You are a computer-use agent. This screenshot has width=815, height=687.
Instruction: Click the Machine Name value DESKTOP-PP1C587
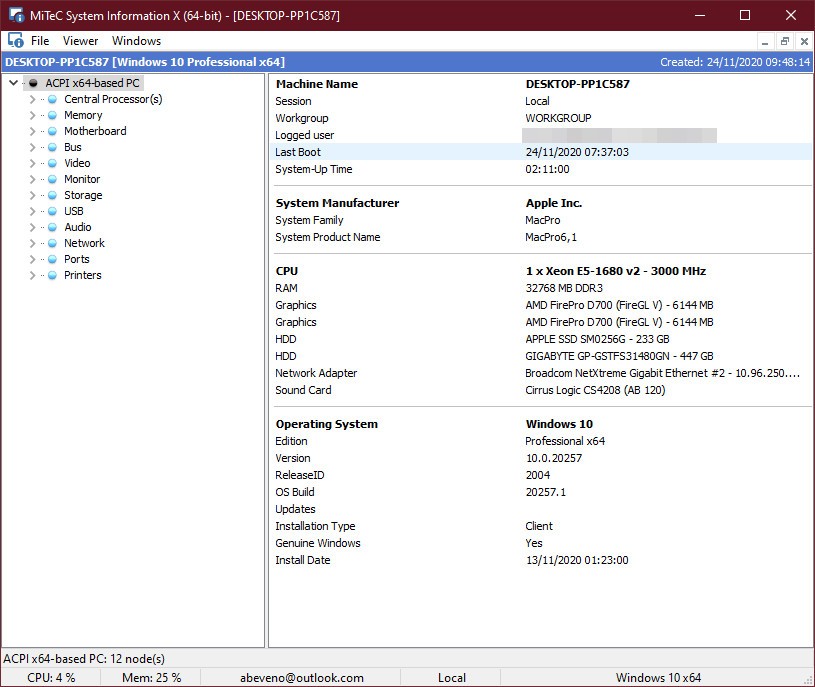coord(577,84)
